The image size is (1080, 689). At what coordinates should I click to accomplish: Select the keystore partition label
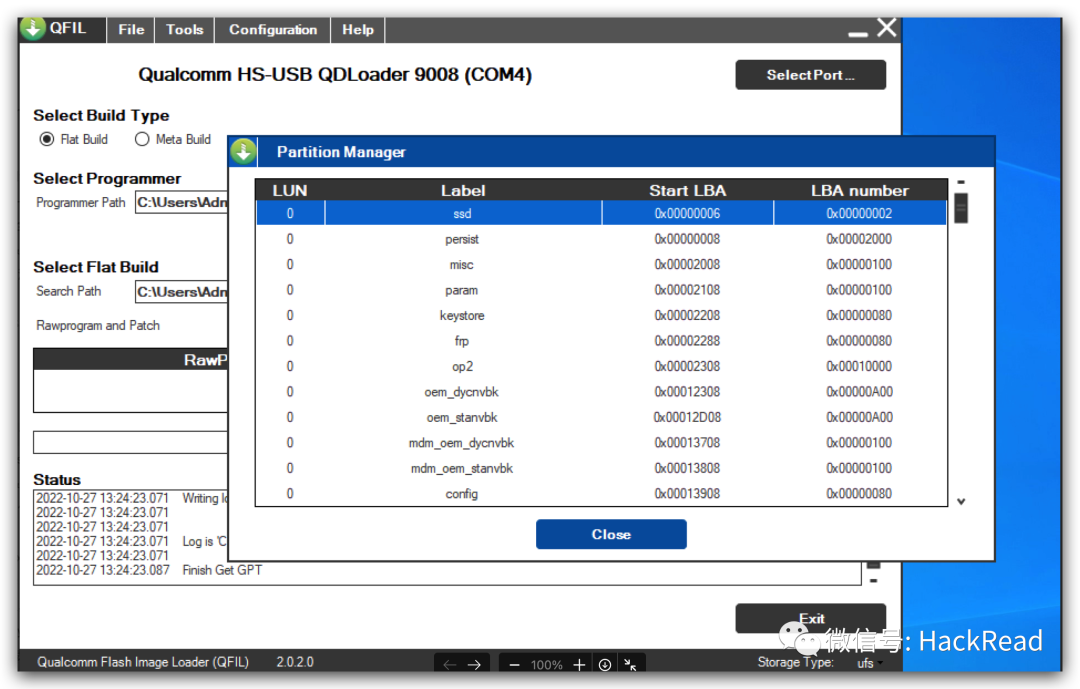coord(462,316)
